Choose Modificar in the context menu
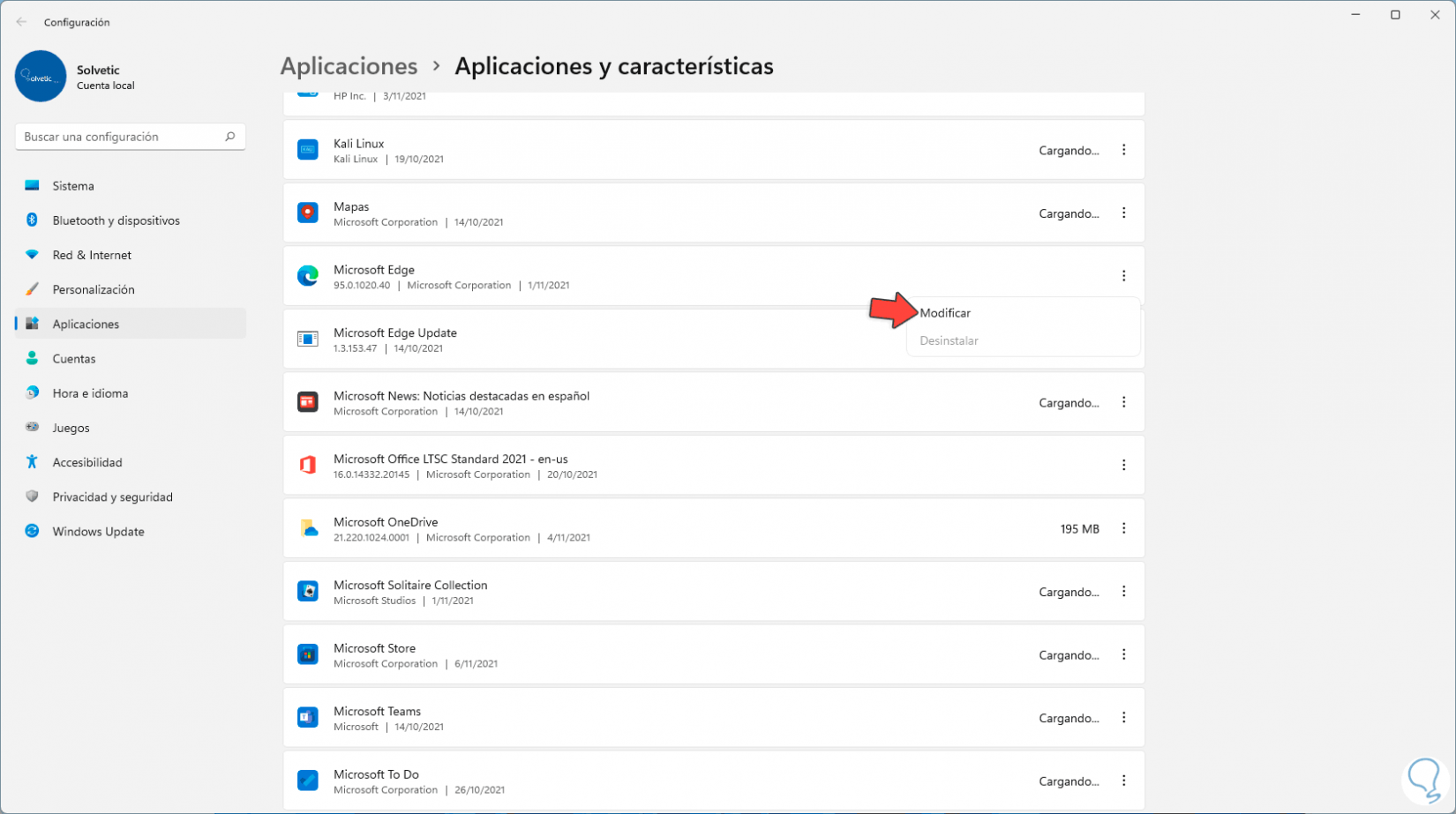The height and width of the screenshot is (814, 1456). (x=945, y=313)
